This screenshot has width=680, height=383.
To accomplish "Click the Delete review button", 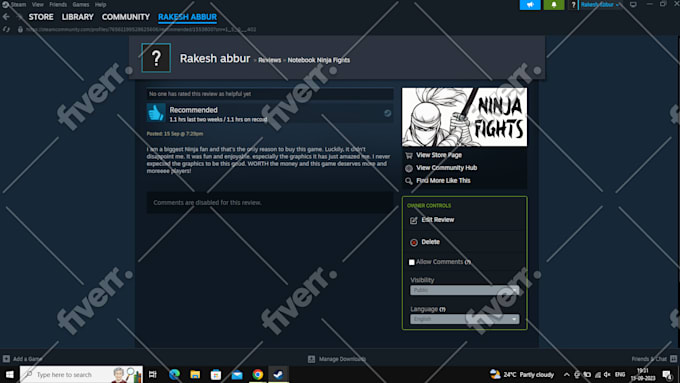I will (431, 242).
